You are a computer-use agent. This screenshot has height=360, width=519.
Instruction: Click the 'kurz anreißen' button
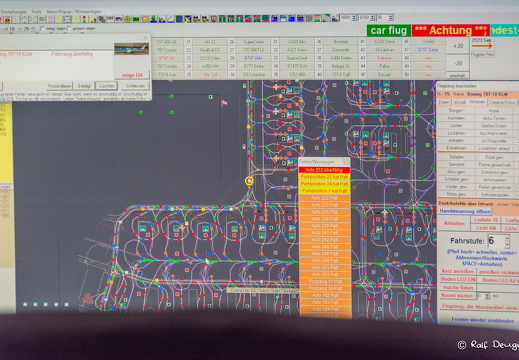tap(458, 272)
